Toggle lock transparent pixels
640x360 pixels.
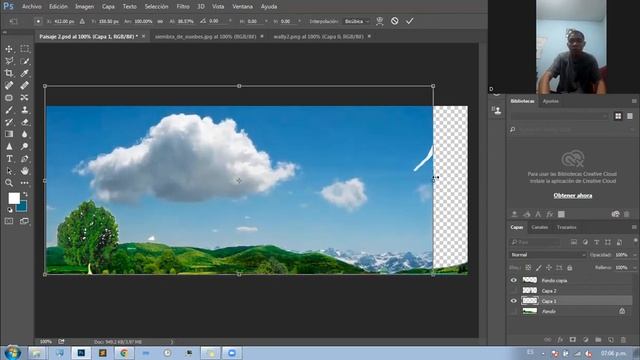[528, 268]
